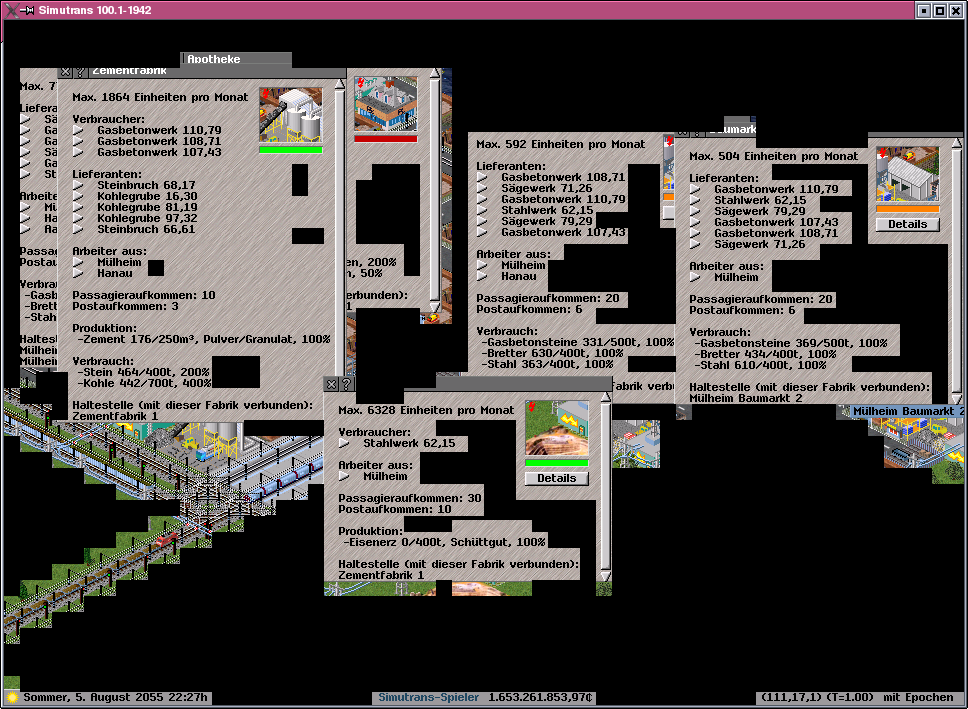This screenshot has width=968, height=709.
Task: Click arrow beside Steinbruch 68,17
Action: coord(79,186)
